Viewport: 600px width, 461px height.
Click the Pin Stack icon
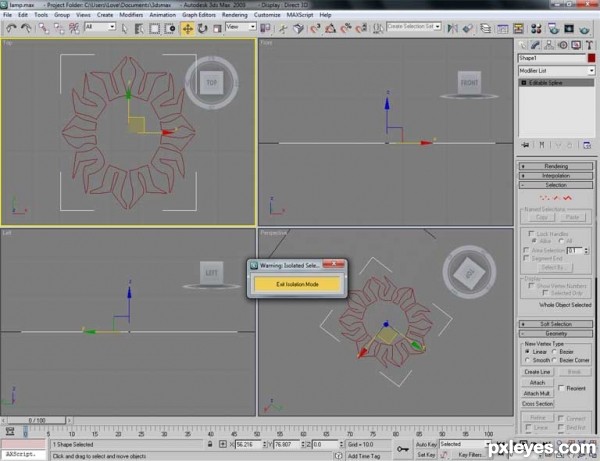[x=525, y=145]
